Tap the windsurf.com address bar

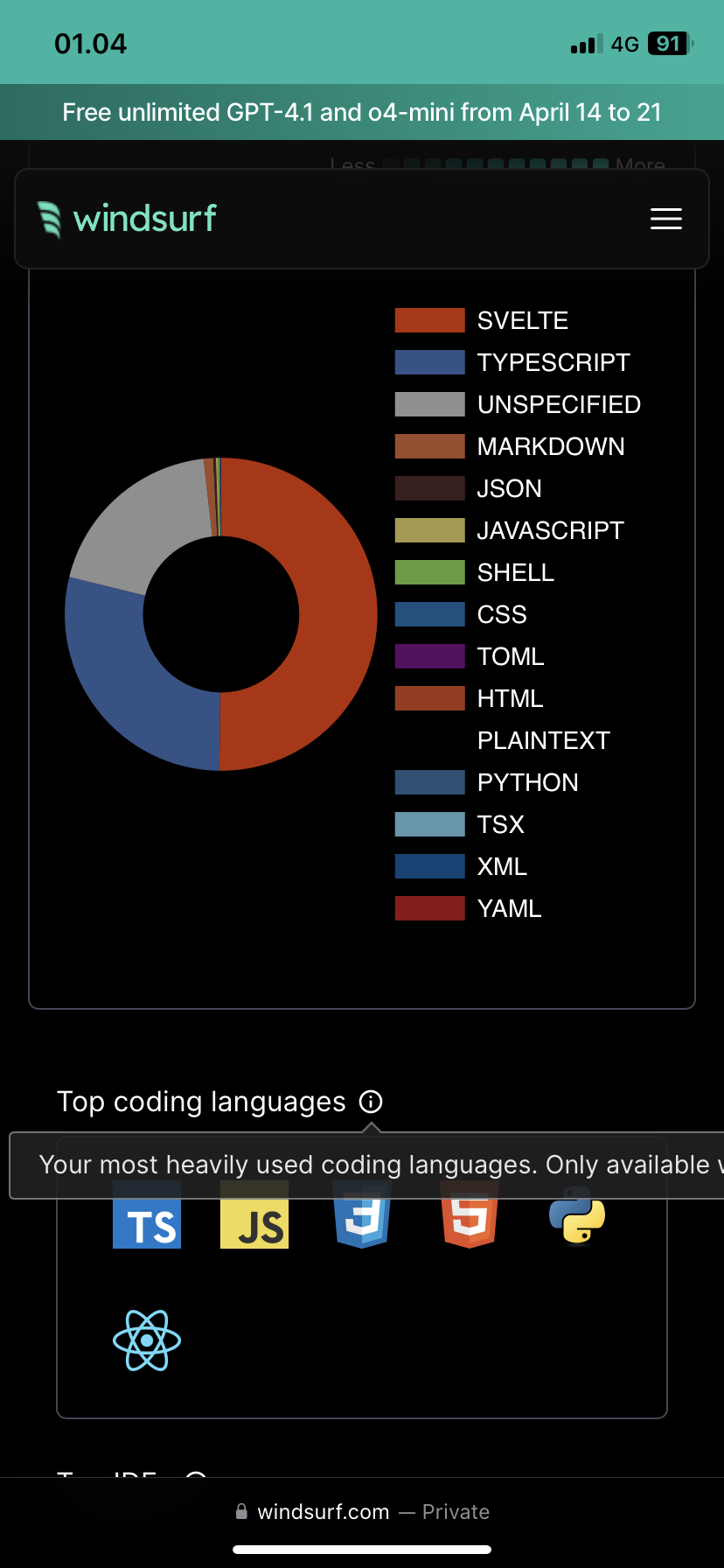pyautogui.click(x=362, y=1512)
